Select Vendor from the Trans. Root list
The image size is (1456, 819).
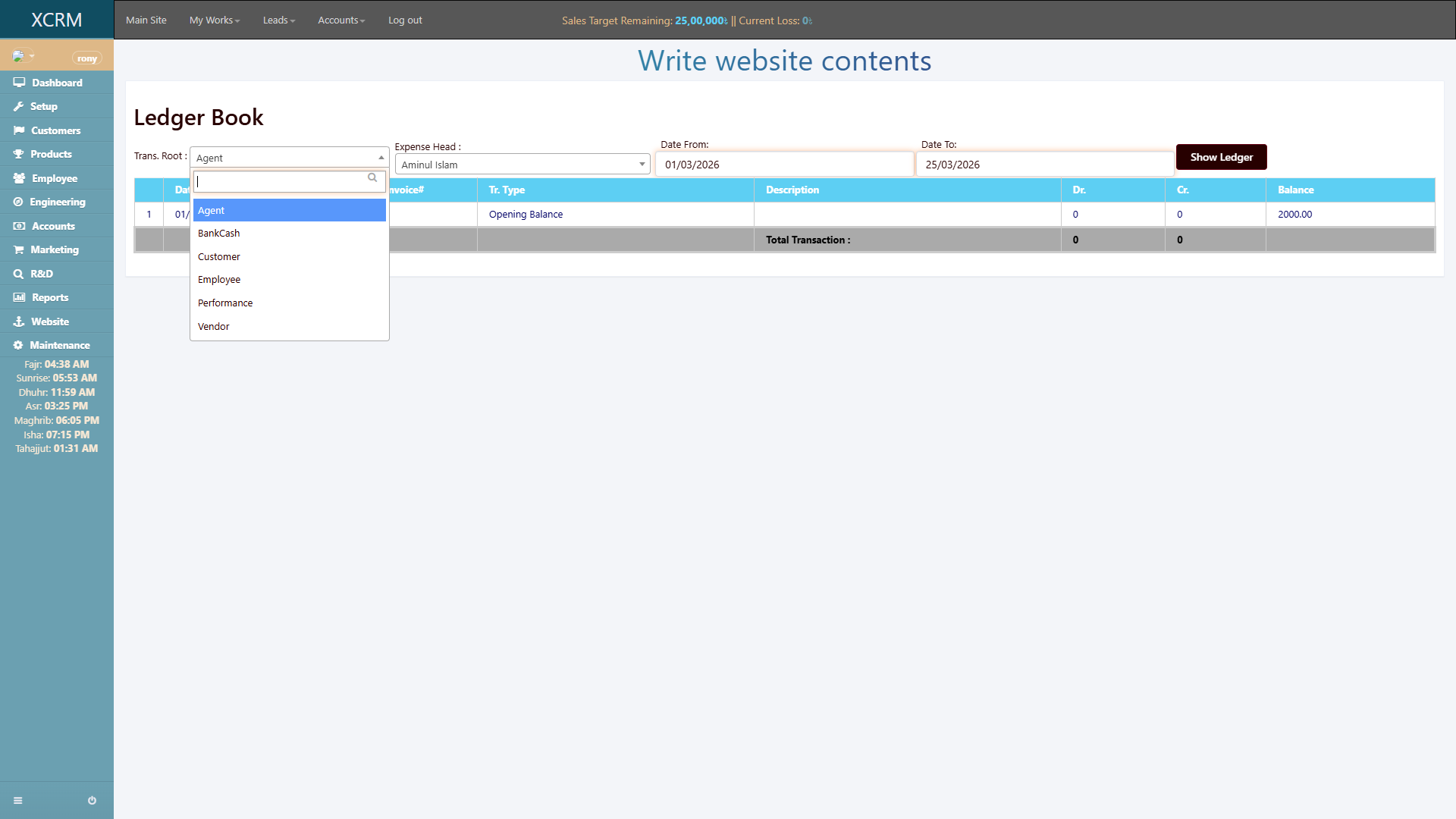(213, 326)
